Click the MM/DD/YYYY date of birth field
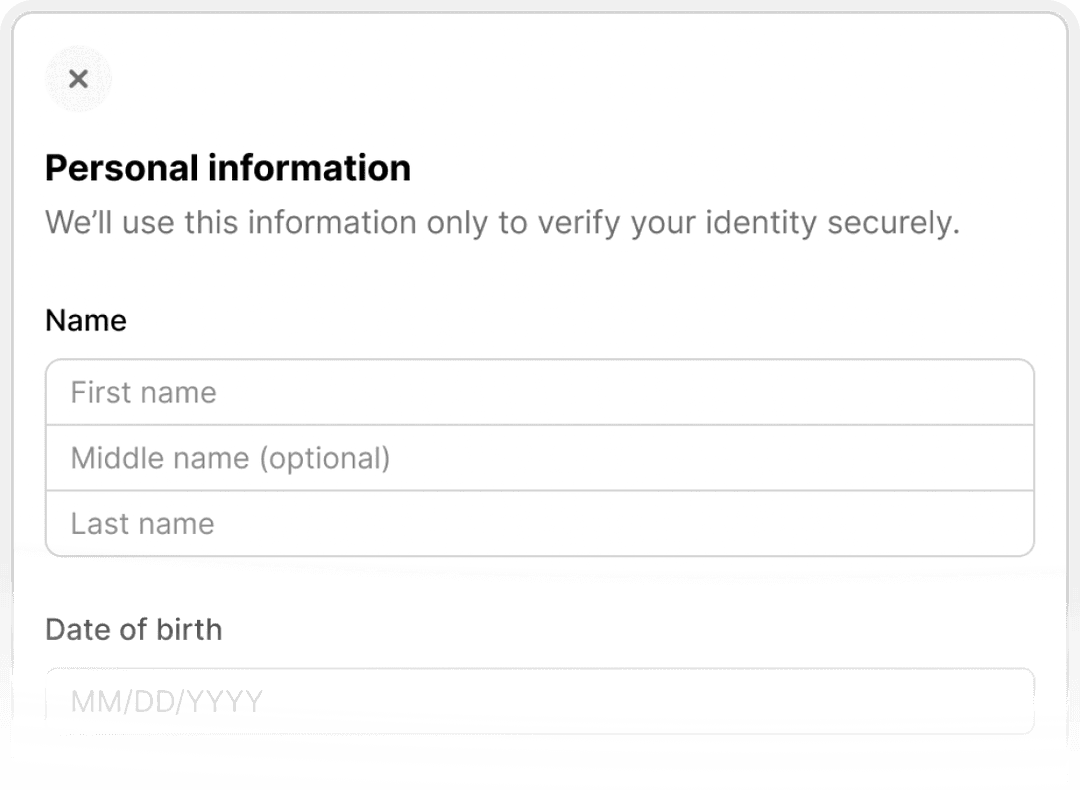The height and width of the screenshot is (790, 1080). (540, 700)
